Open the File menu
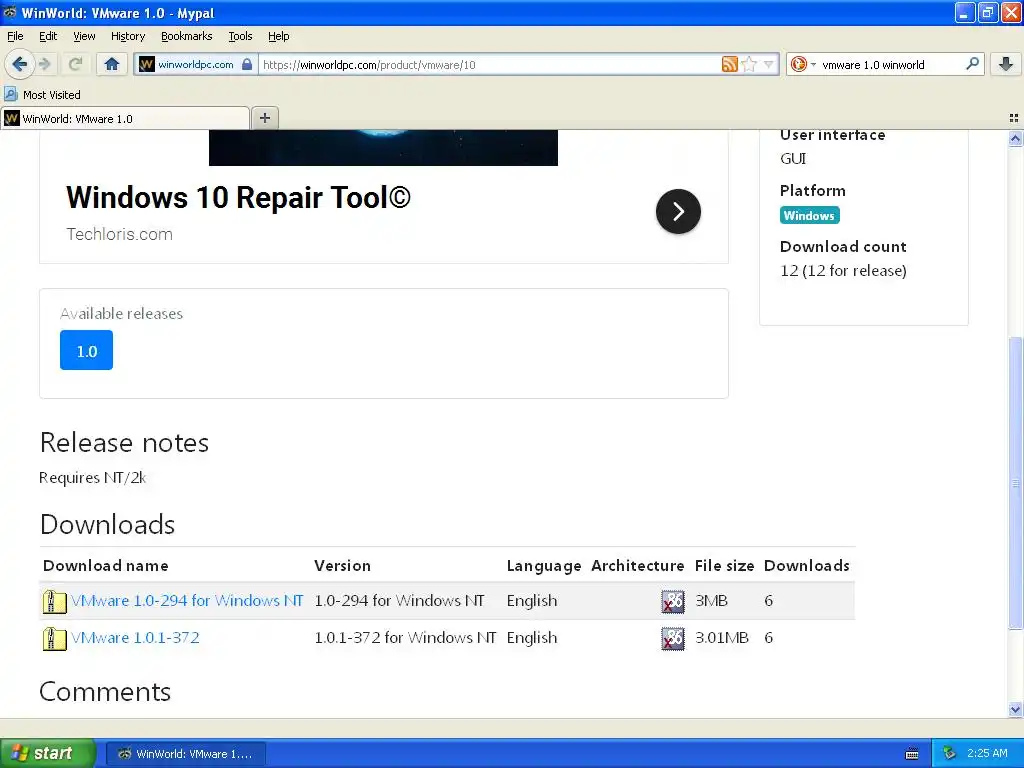1024x768 pixels. click(15, 36)
